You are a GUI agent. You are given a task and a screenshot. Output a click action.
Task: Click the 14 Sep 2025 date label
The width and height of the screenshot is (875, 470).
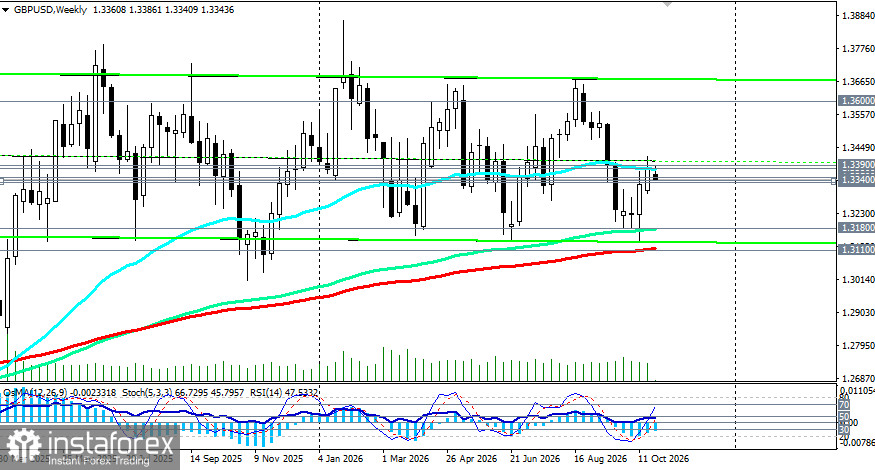coord(216,458)
